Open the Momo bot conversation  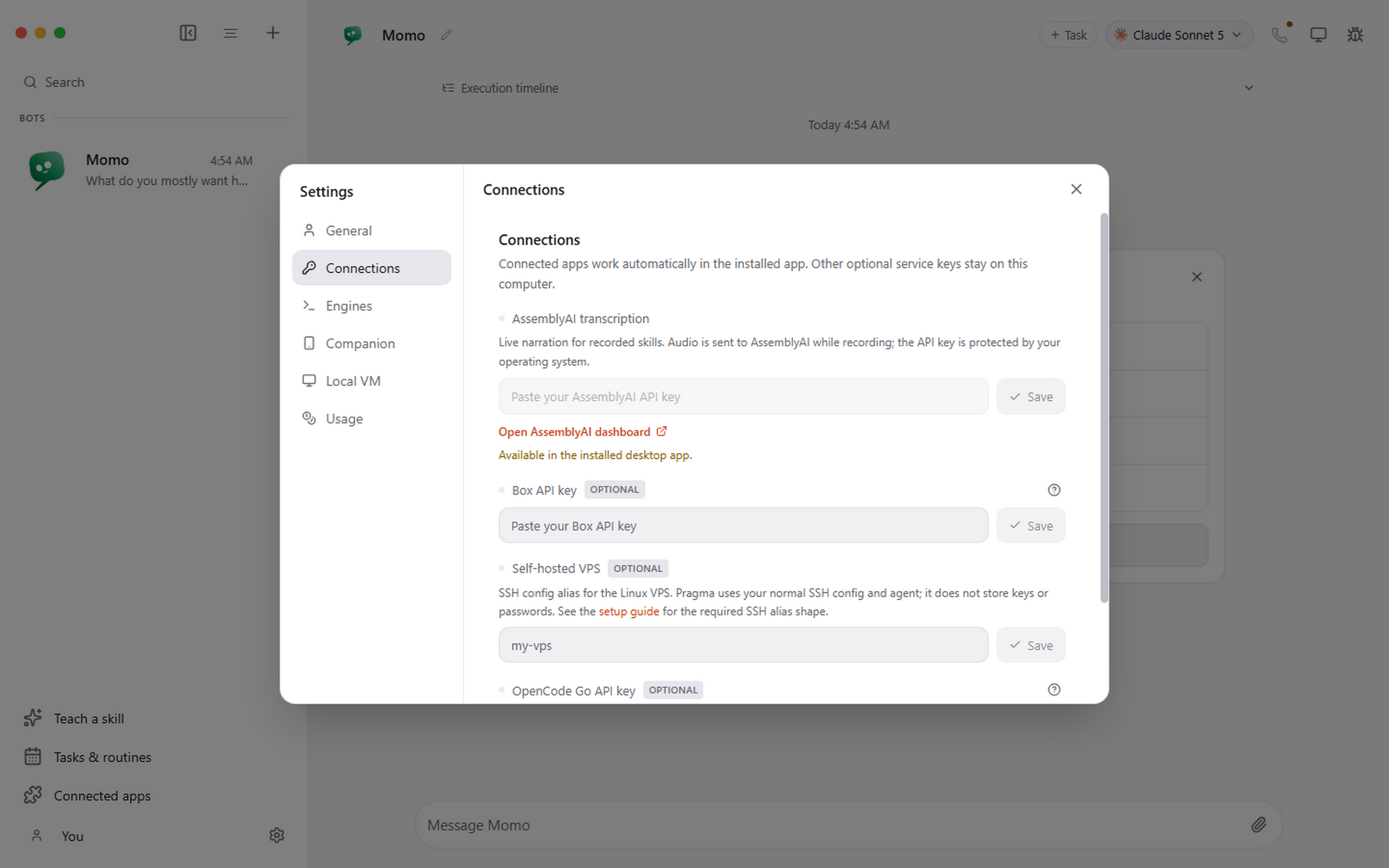coord(153,170)
